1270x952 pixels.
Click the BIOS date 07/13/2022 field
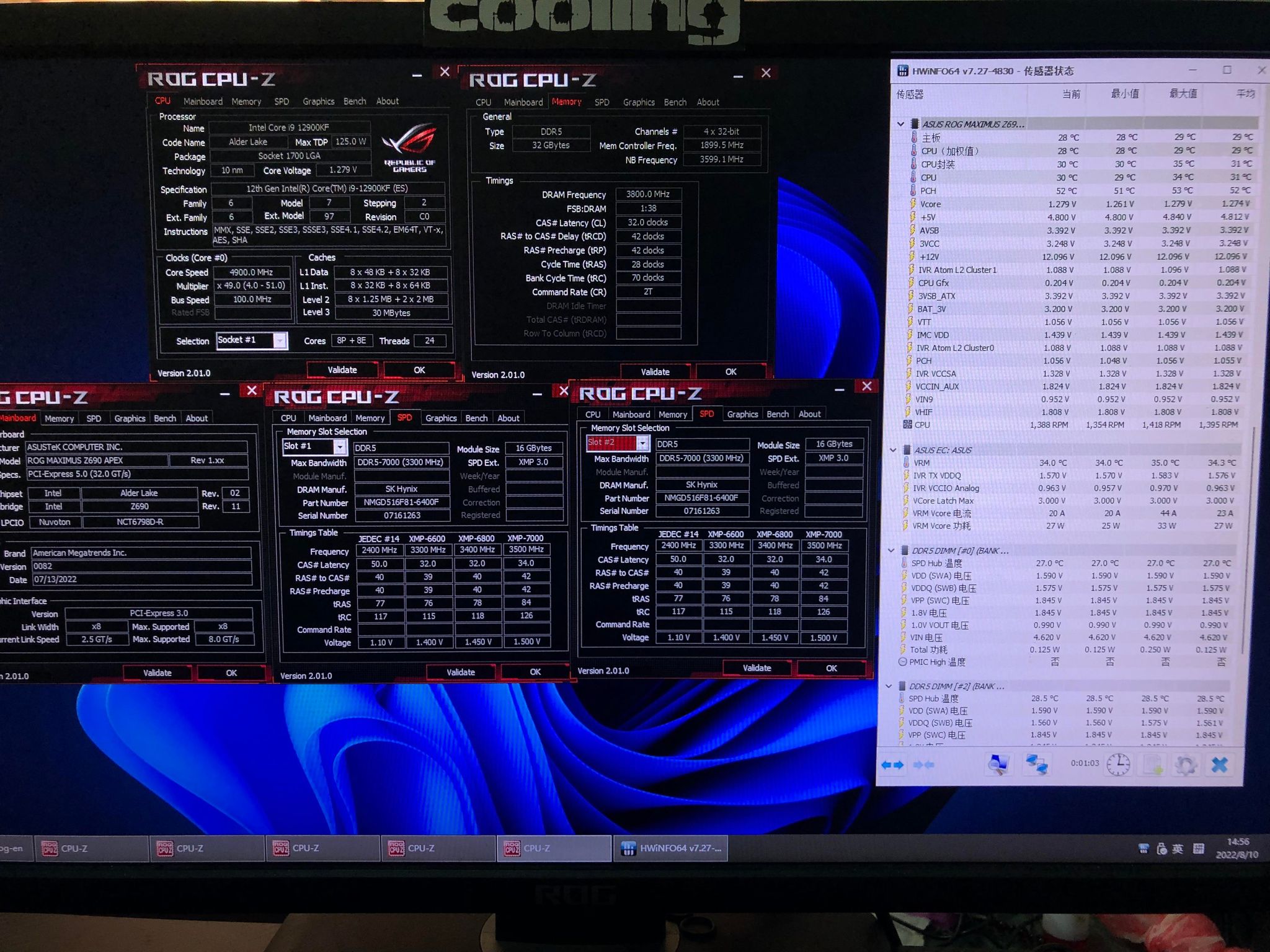[142, 580]
